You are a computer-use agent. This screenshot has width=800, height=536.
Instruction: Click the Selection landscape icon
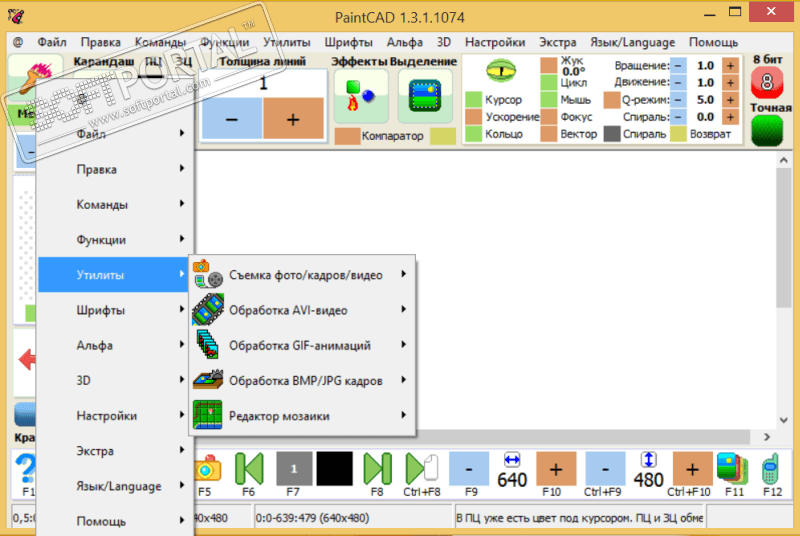pos(425,96)
